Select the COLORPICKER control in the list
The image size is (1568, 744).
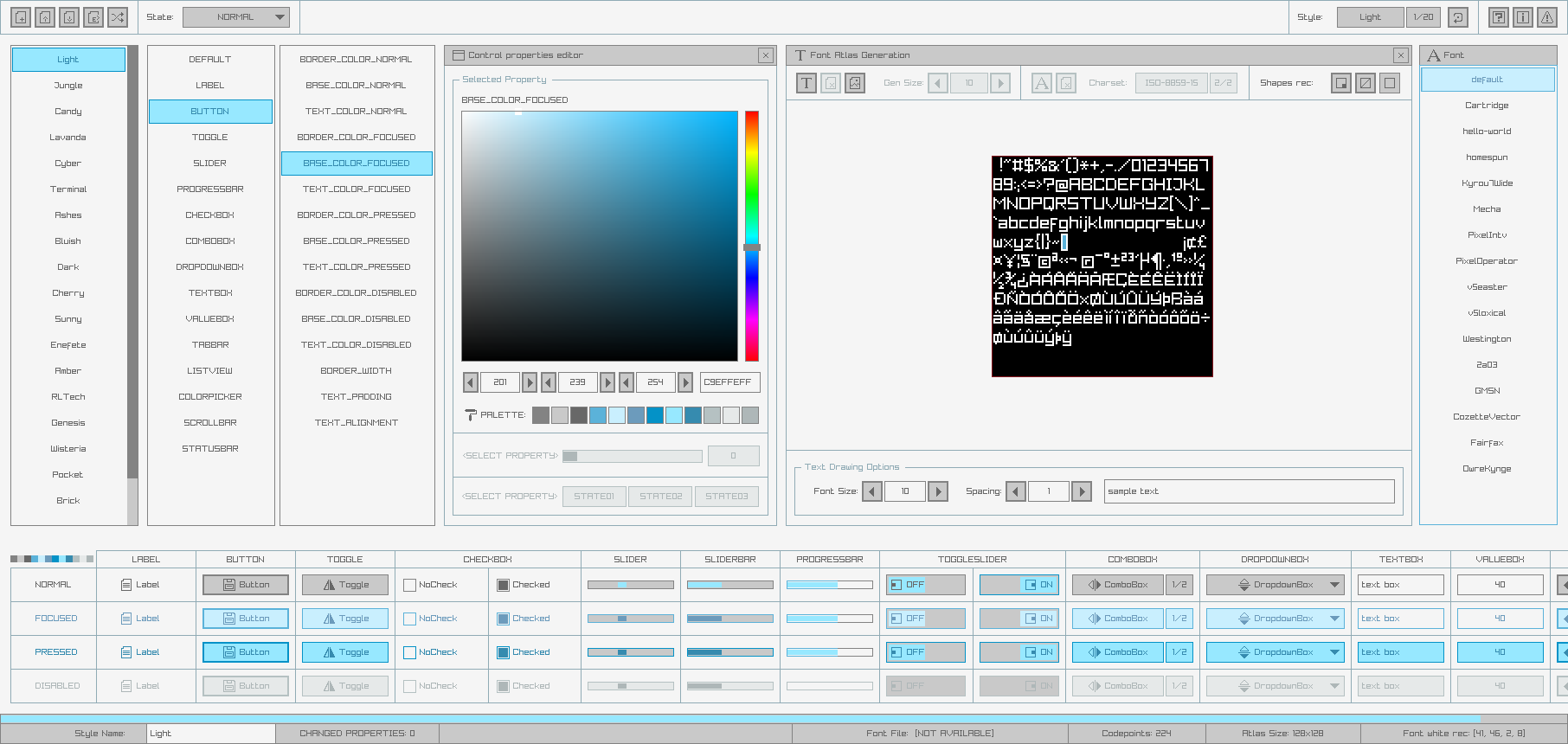click(210, 397)
